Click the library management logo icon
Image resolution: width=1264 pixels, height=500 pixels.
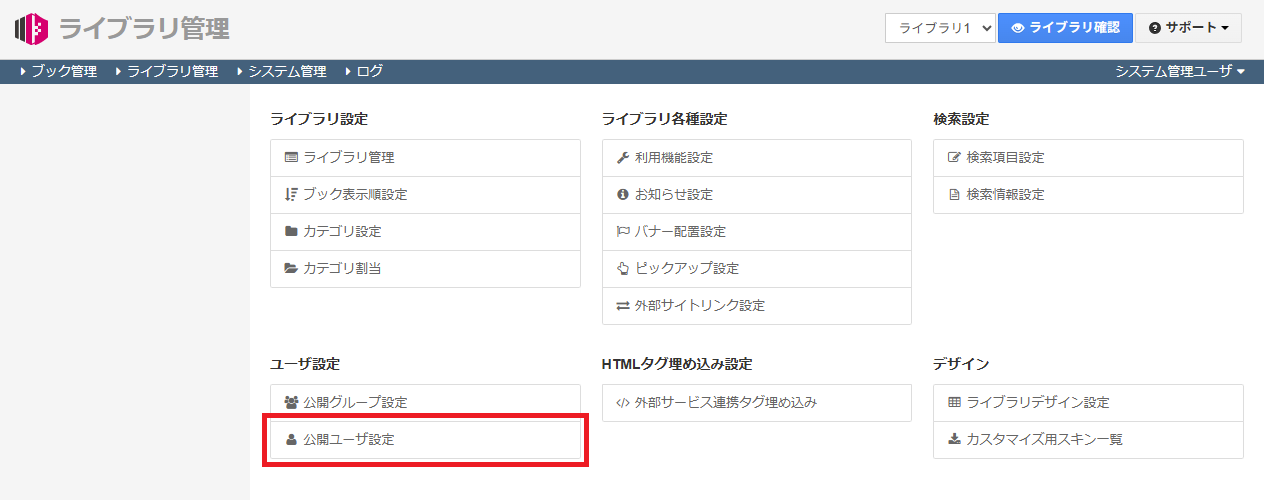(x=31, y=28)
